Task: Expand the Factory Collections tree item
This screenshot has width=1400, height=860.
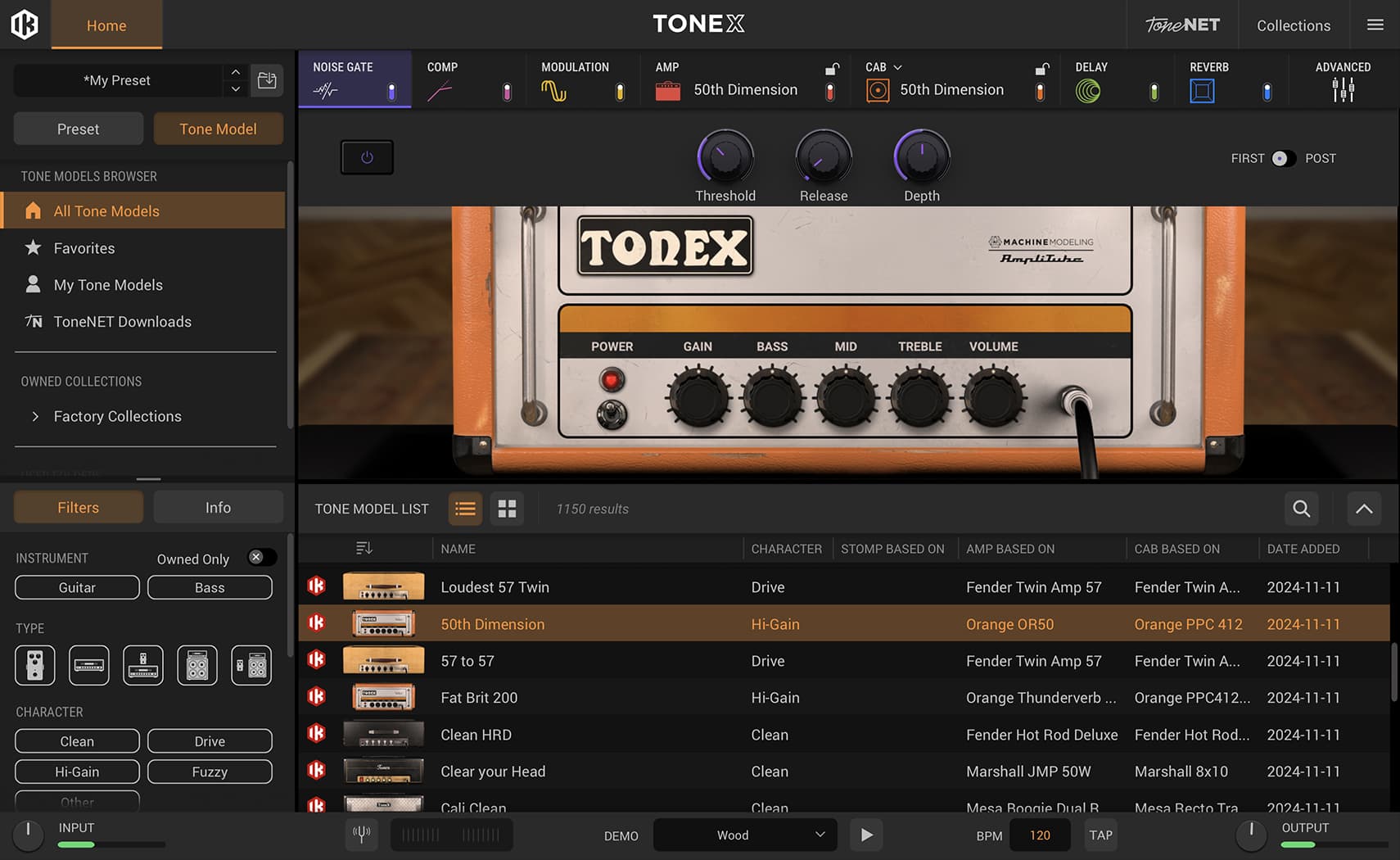Action: [35, 416]
